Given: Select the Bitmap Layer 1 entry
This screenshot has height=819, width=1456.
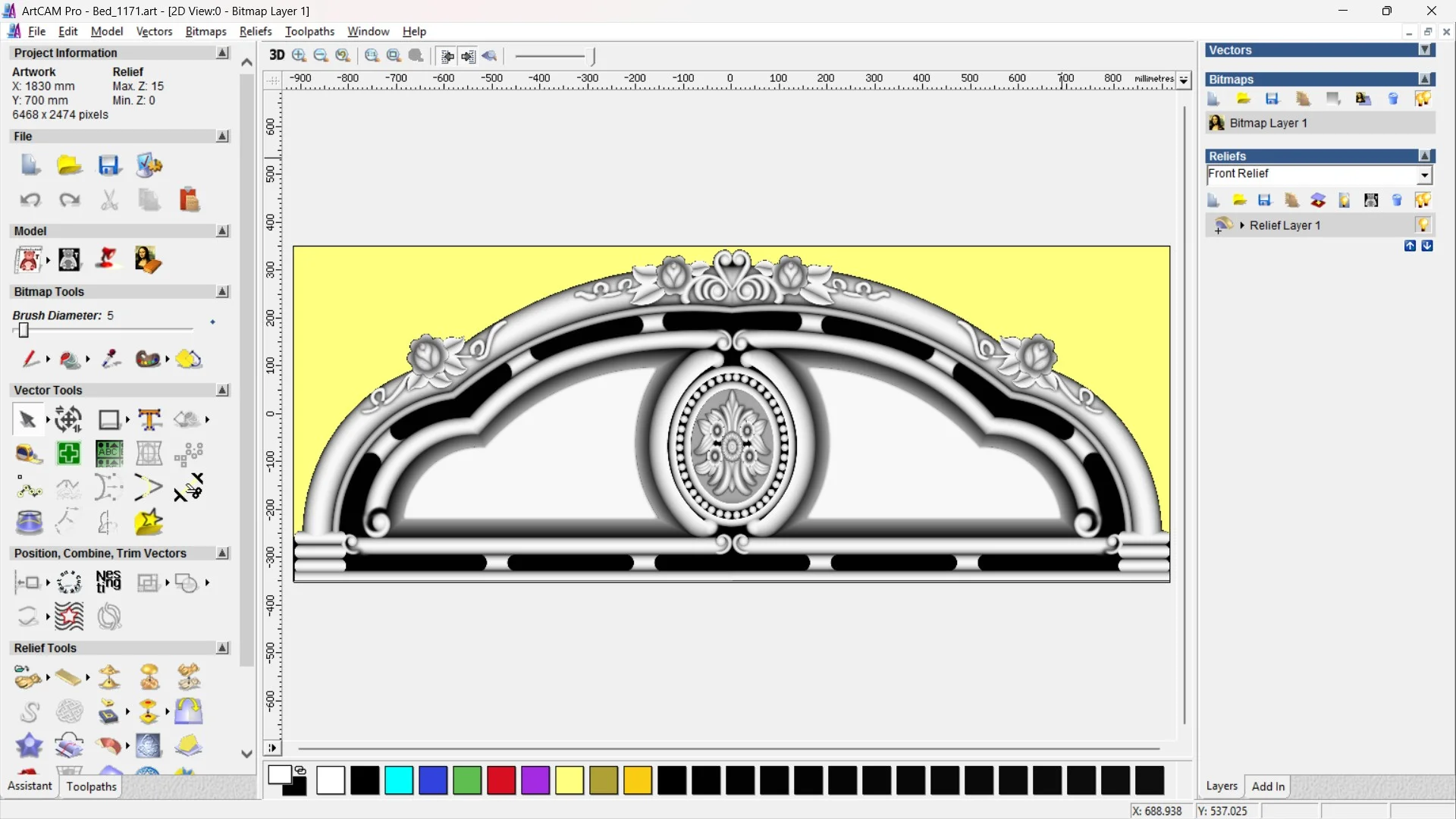Looking at the screenshot, I should coord(1268,123).
